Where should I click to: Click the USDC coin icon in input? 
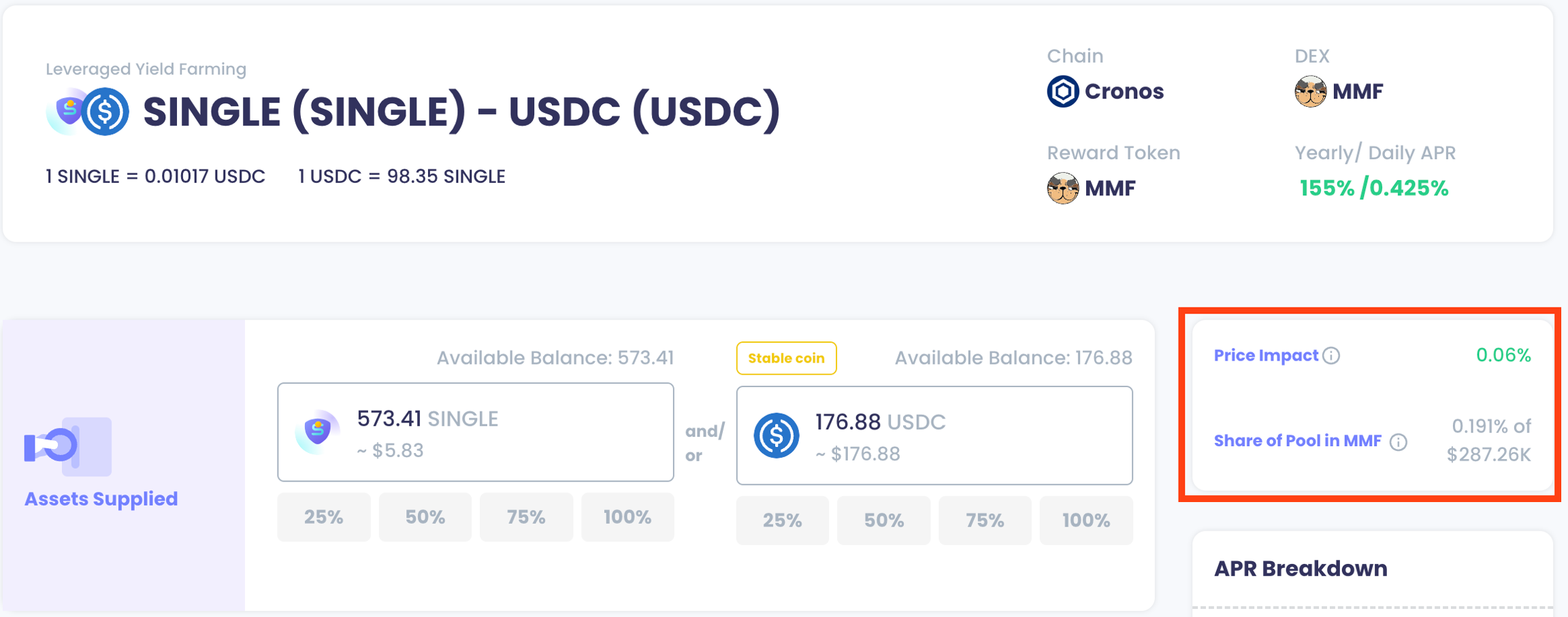[x=776, y=435]
